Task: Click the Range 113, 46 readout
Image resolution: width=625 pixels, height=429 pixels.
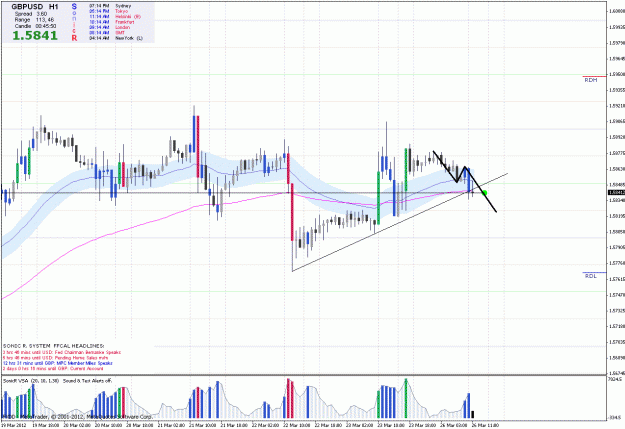Action: pos(34,20)
